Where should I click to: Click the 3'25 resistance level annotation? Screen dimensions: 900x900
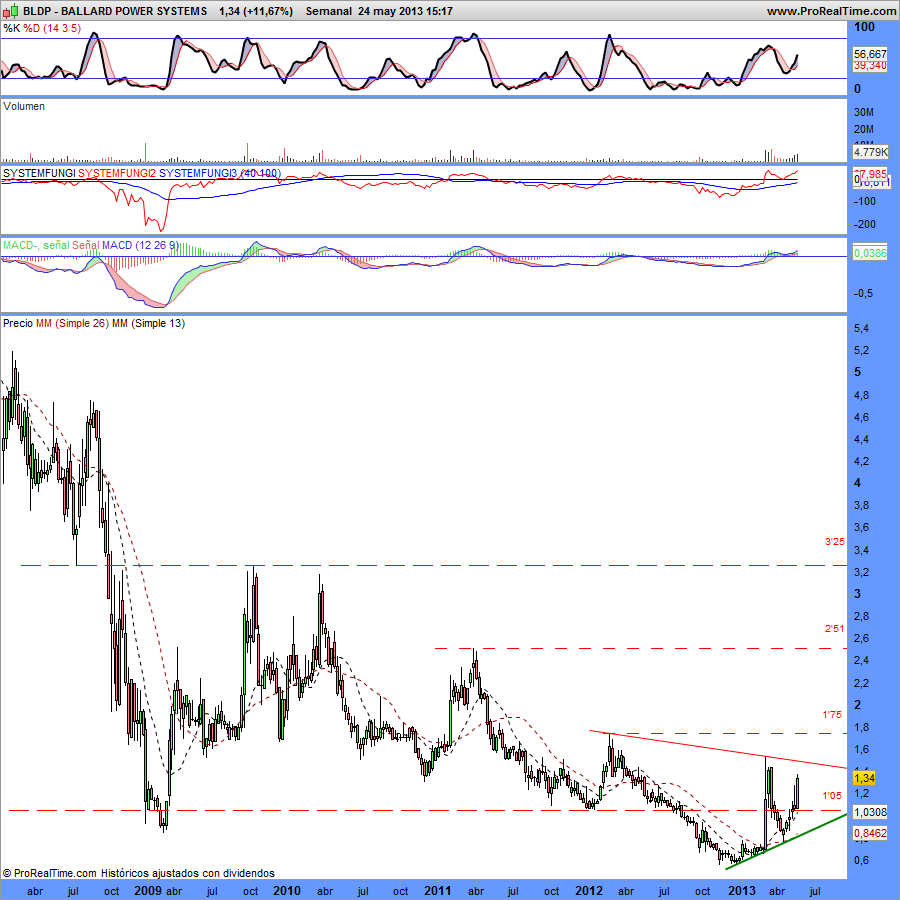(835, 541)
